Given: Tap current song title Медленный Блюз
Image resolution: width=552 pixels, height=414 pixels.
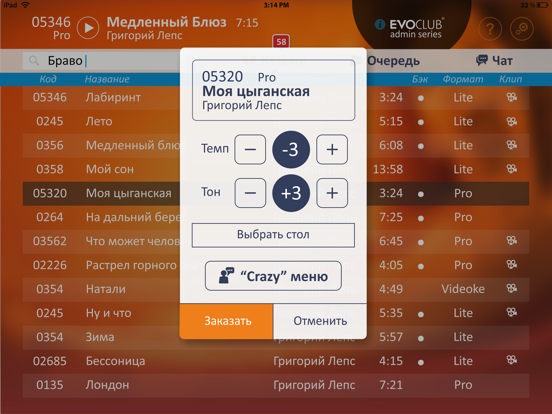Looking at the screenshot, I should (x=167, y=22).
